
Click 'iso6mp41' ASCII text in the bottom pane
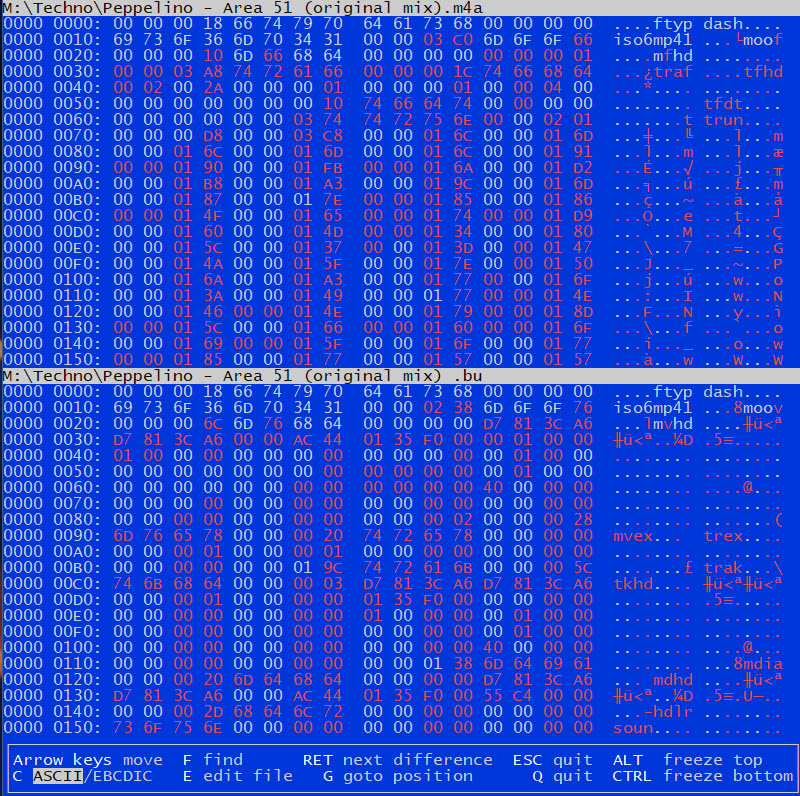click(x=653, y=407)
